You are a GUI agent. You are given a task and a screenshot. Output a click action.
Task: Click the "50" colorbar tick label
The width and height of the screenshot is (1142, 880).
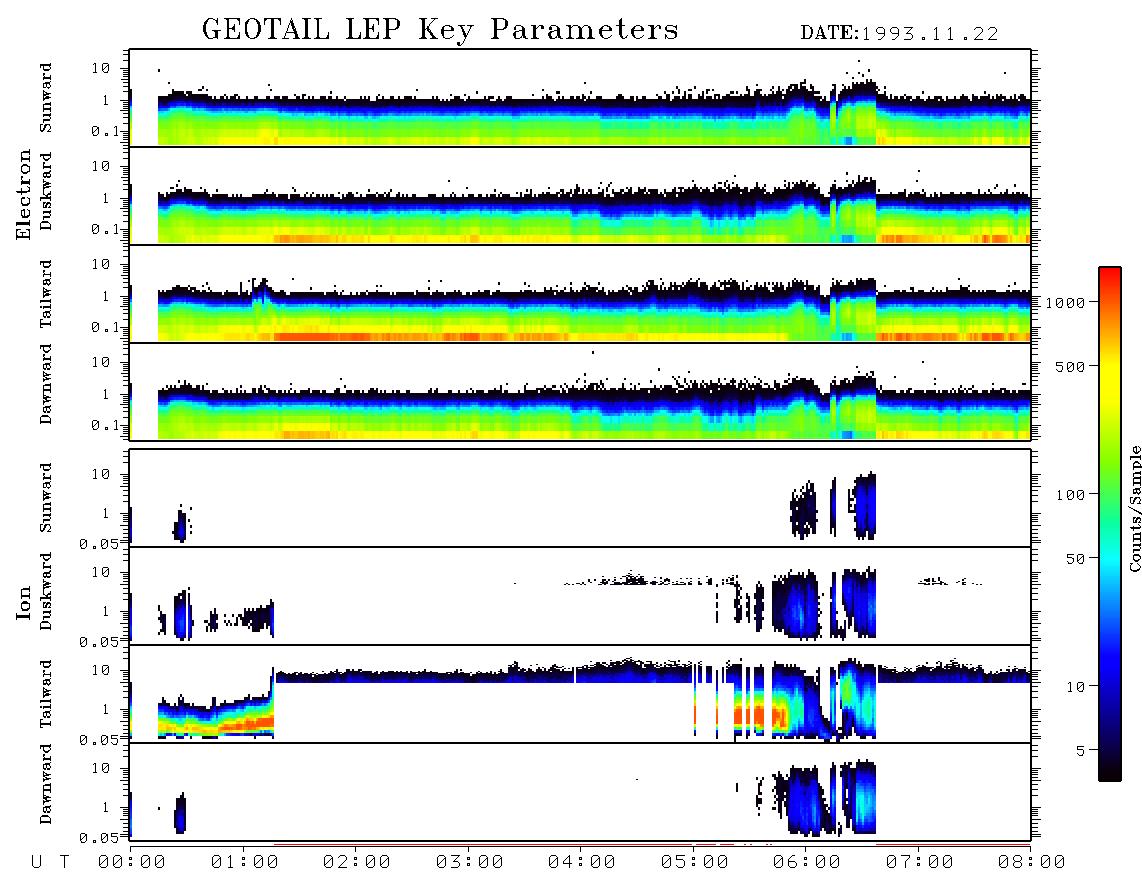1075,559
